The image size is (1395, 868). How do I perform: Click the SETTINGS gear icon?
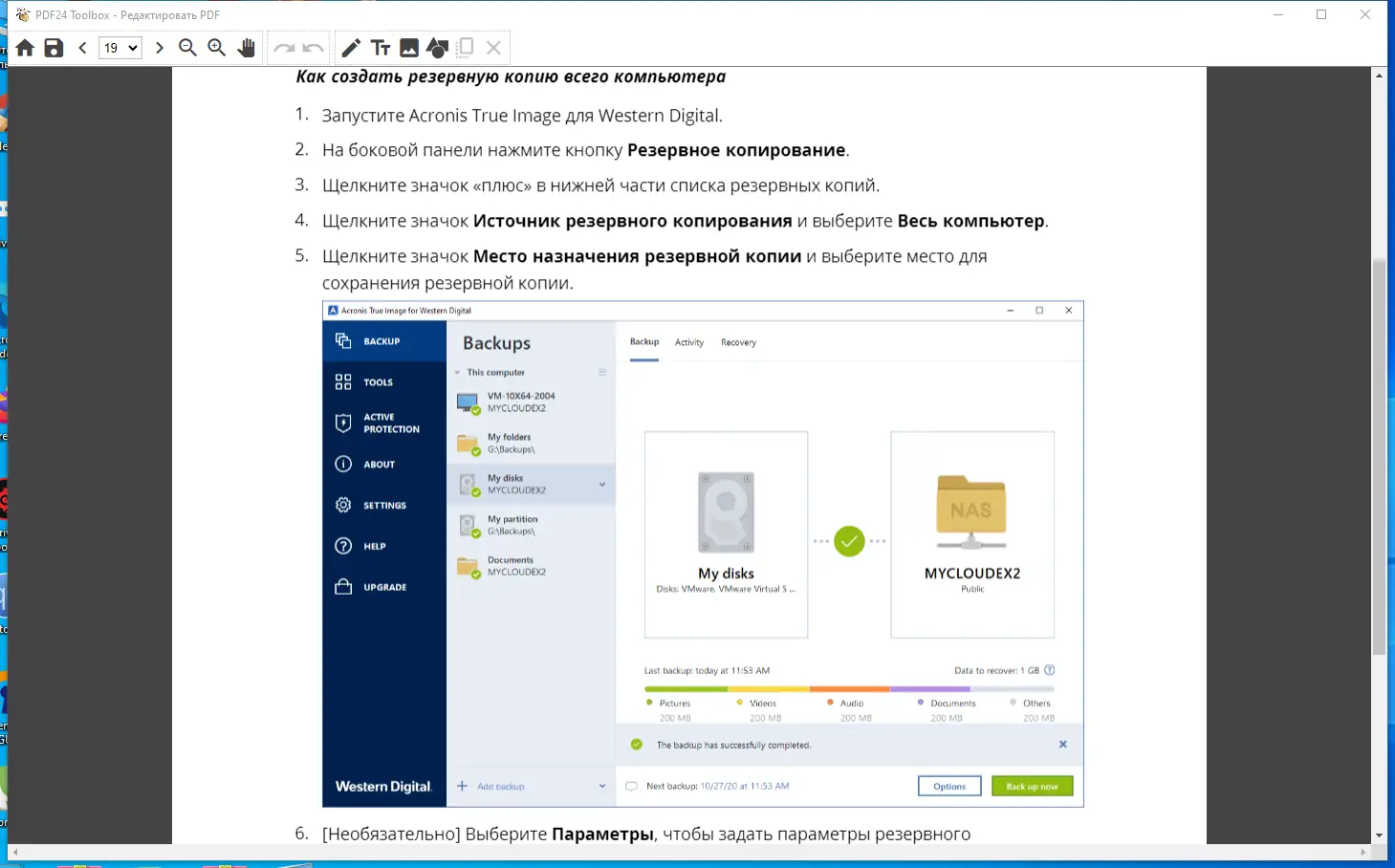(343, 505)
